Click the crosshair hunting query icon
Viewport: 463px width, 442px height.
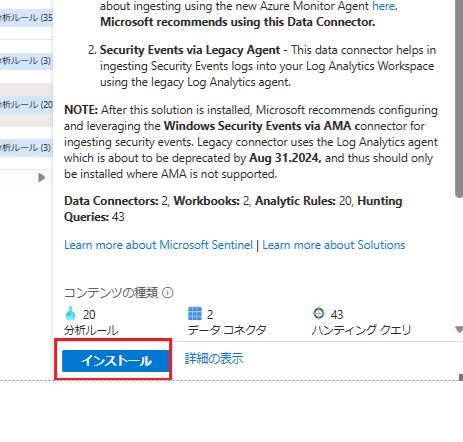[x=319, y=313]
